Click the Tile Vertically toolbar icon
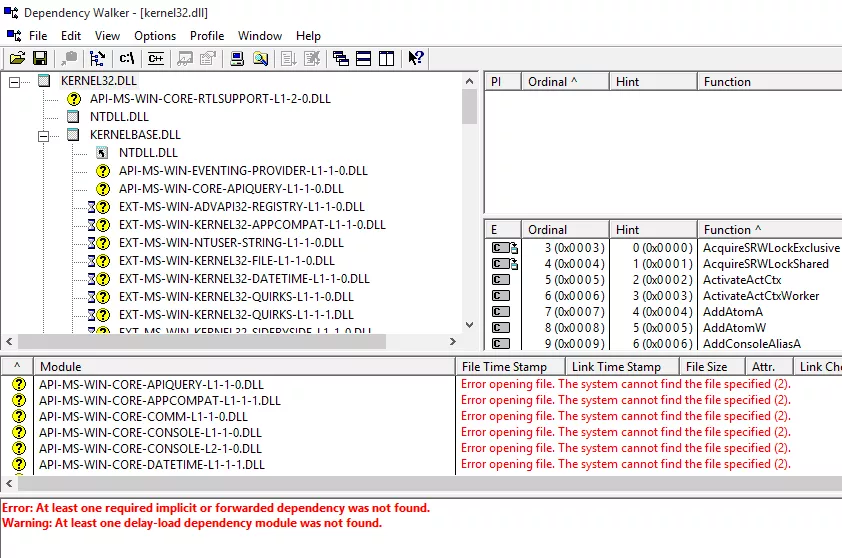 click(387, 58)
